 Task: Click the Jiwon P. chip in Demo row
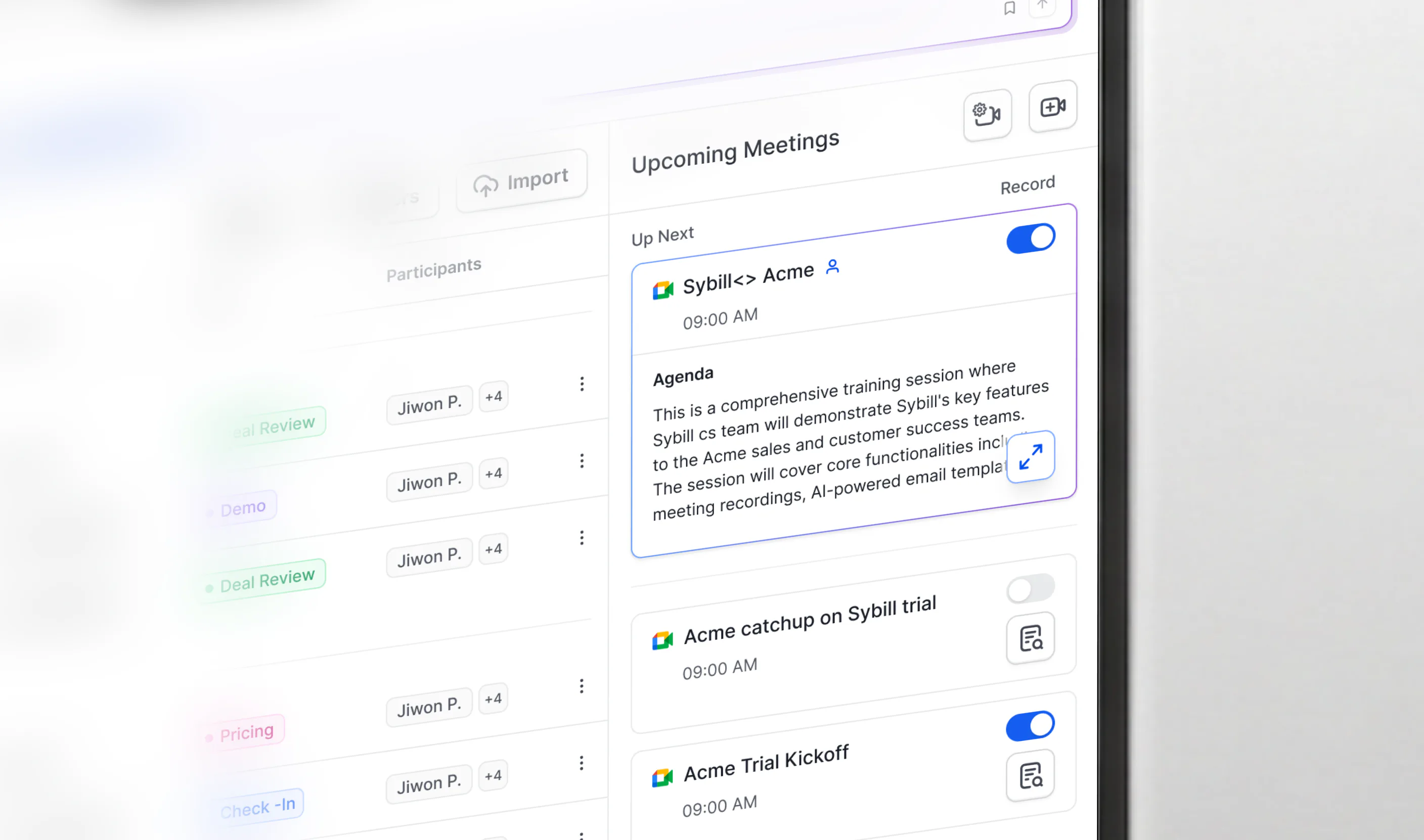click(430, 482)
